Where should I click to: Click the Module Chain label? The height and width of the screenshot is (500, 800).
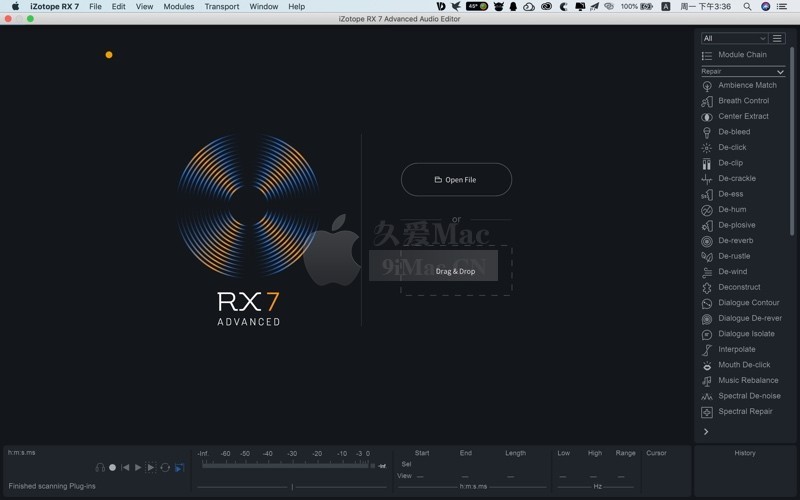tap(742, 55)
